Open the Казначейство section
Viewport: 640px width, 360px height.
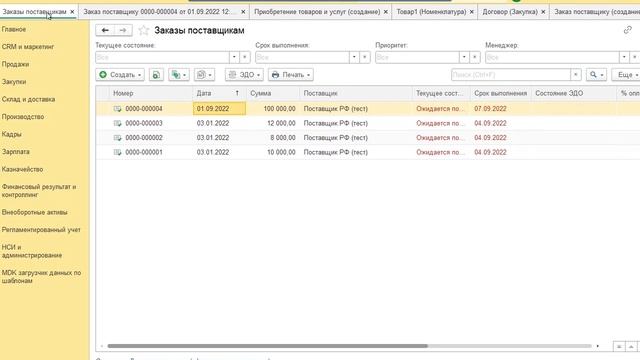[22, 169]
